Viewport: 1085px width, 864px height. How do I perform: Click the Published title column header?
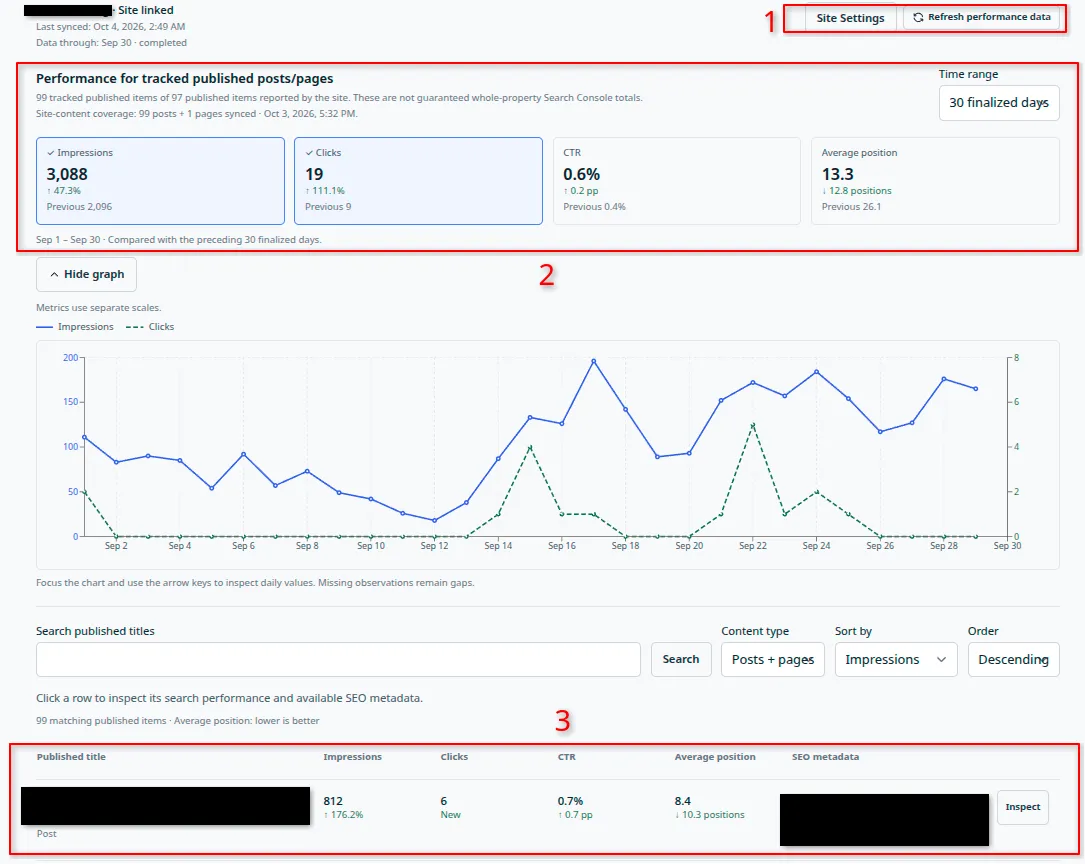pyautogui.click(x=71, y=757)
